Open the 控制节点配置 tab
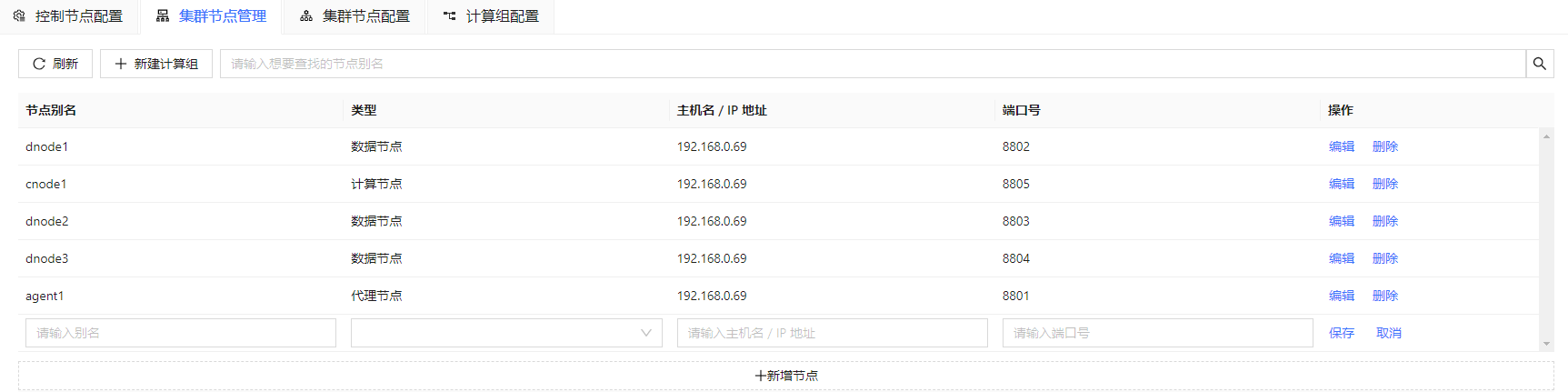The width and height of the screenshot is (1568, 392). tap(69, 16)
